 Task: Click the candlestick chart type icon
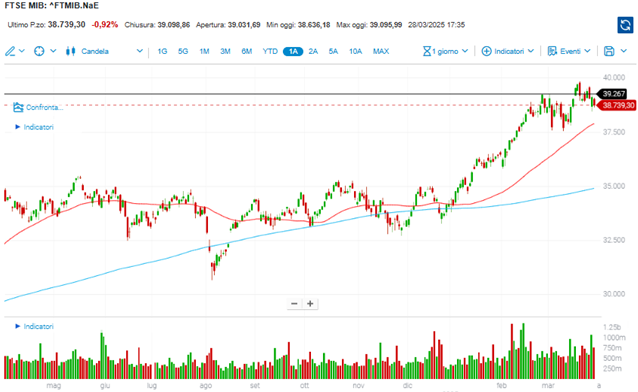point(70,51)
